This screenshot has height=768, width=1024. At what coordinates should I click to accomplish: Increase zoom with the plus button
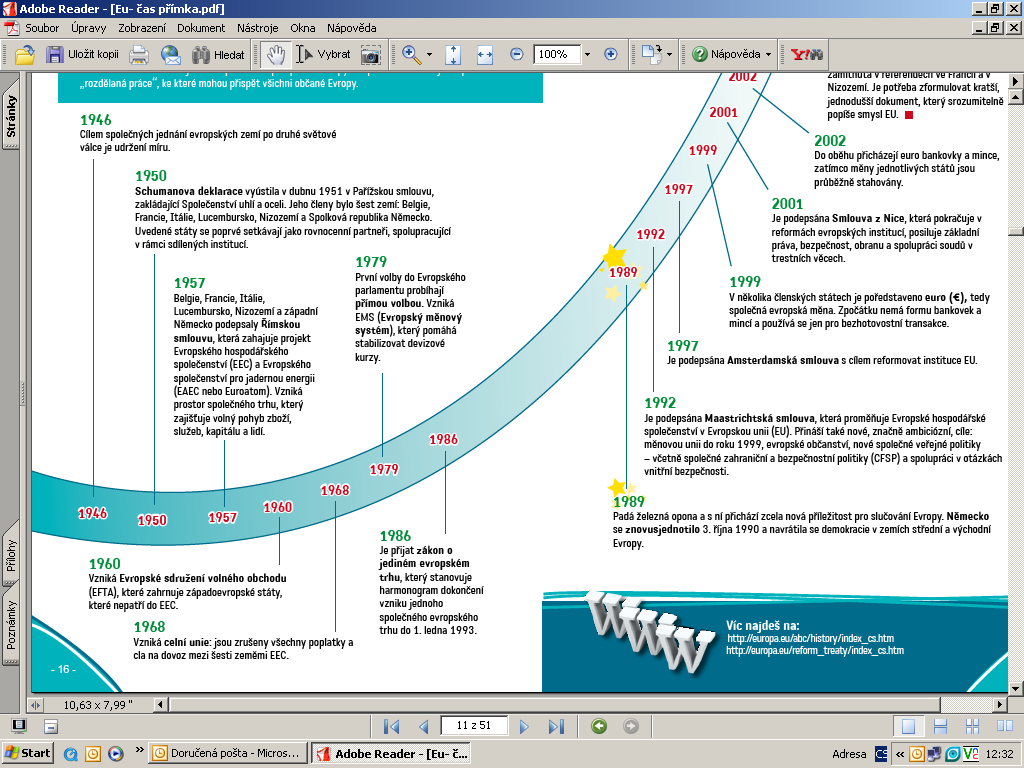point(611,54)
